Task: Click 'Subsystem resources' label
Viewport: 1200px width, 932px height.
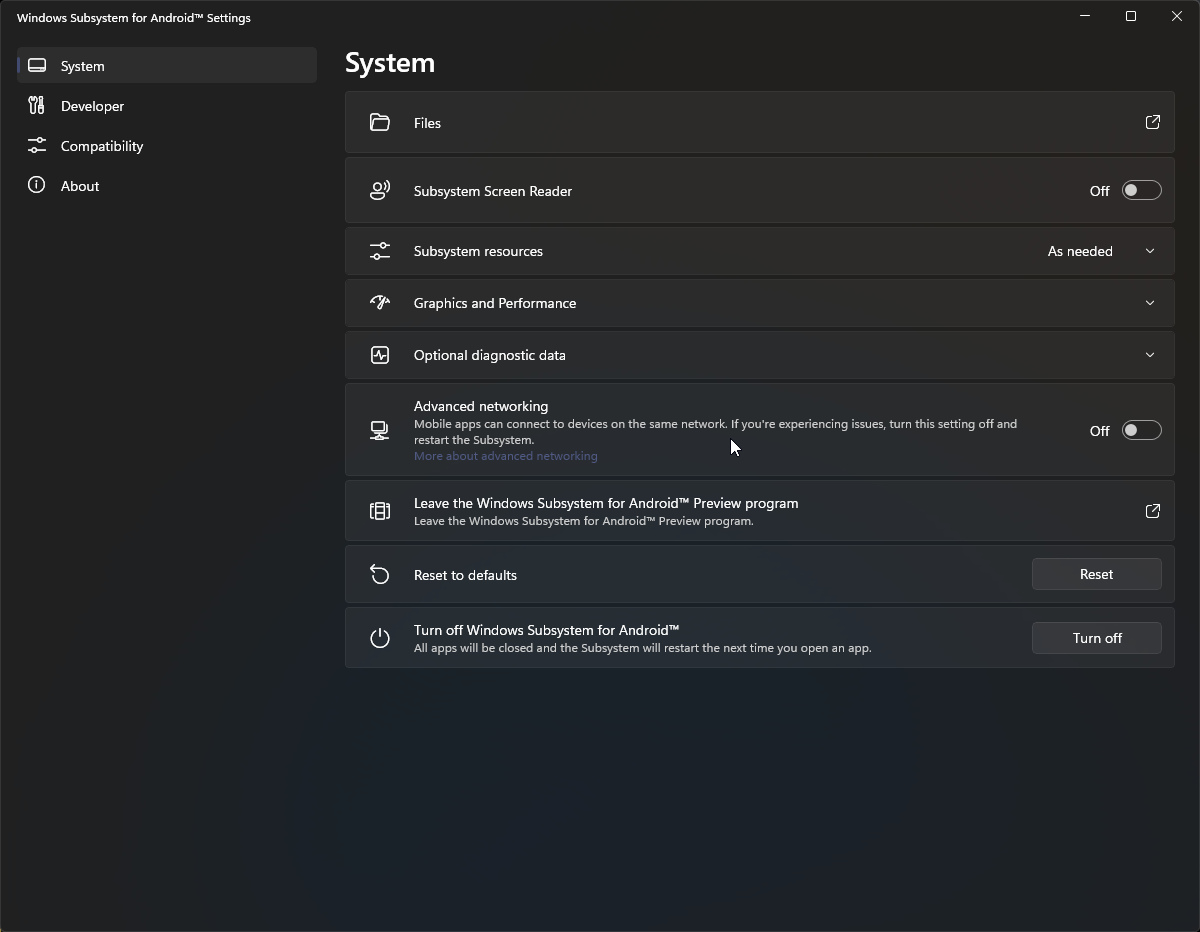Action: 478,251
